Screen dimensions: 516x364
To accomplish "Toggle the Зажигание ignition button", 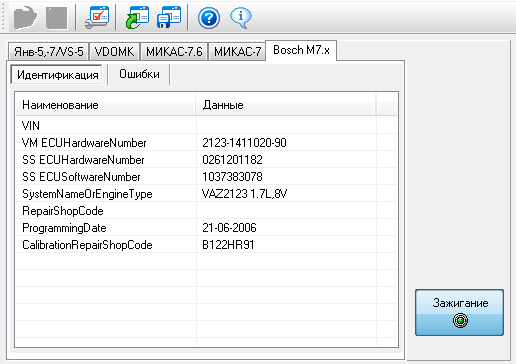I will pyautogui.click(x=459, y=312).
